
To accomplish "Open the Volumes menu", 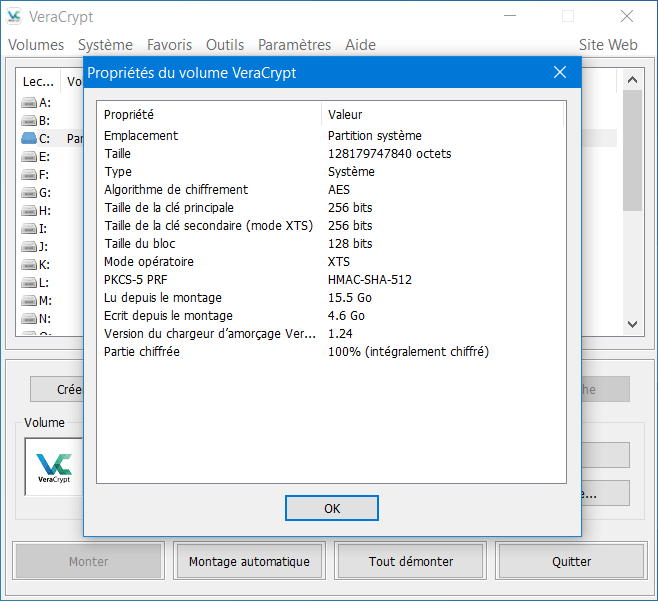I will click(x=36, y=45).
